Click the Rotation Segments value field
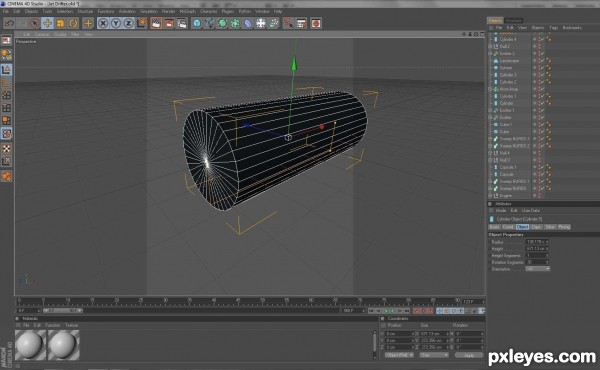 coord(537,262)
